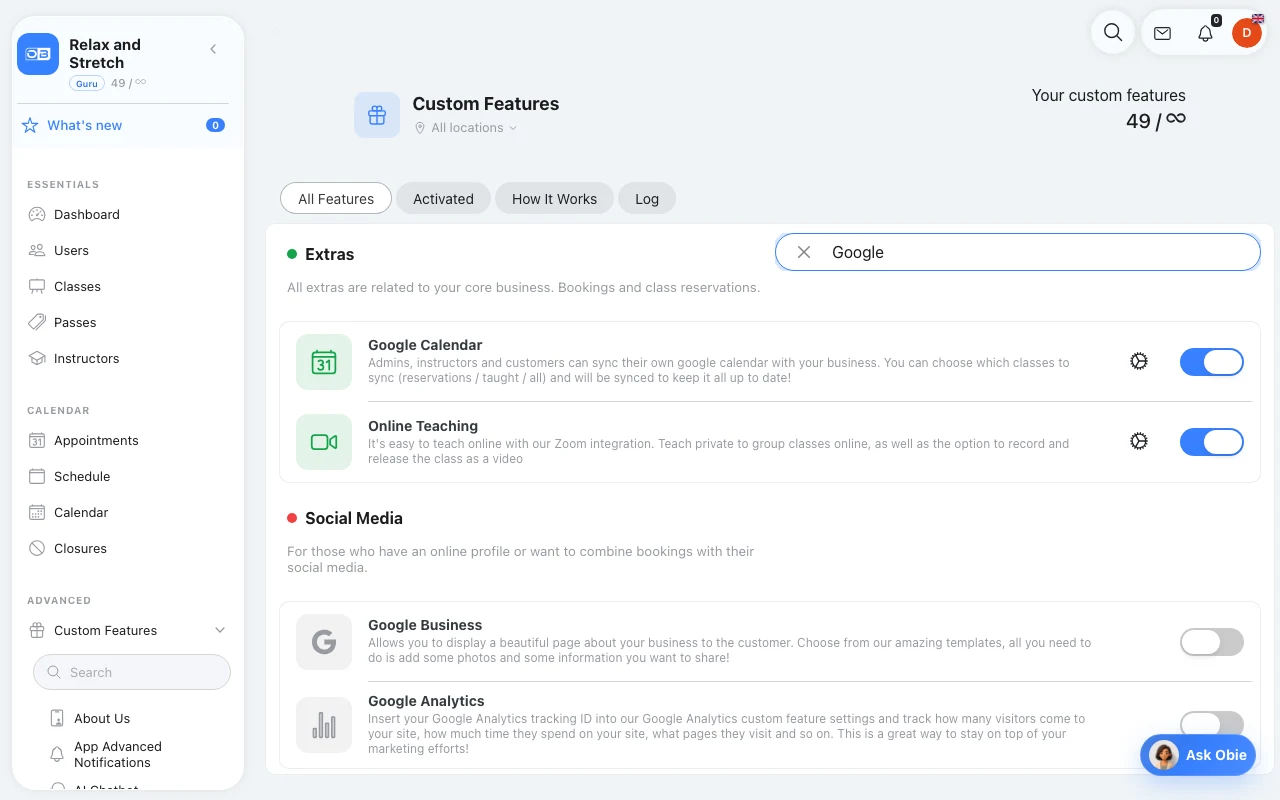Image resolution: width=1280 pixels, height=800 pixels.
Task: Focus the sidebar Search field
Action: point(132,672)
